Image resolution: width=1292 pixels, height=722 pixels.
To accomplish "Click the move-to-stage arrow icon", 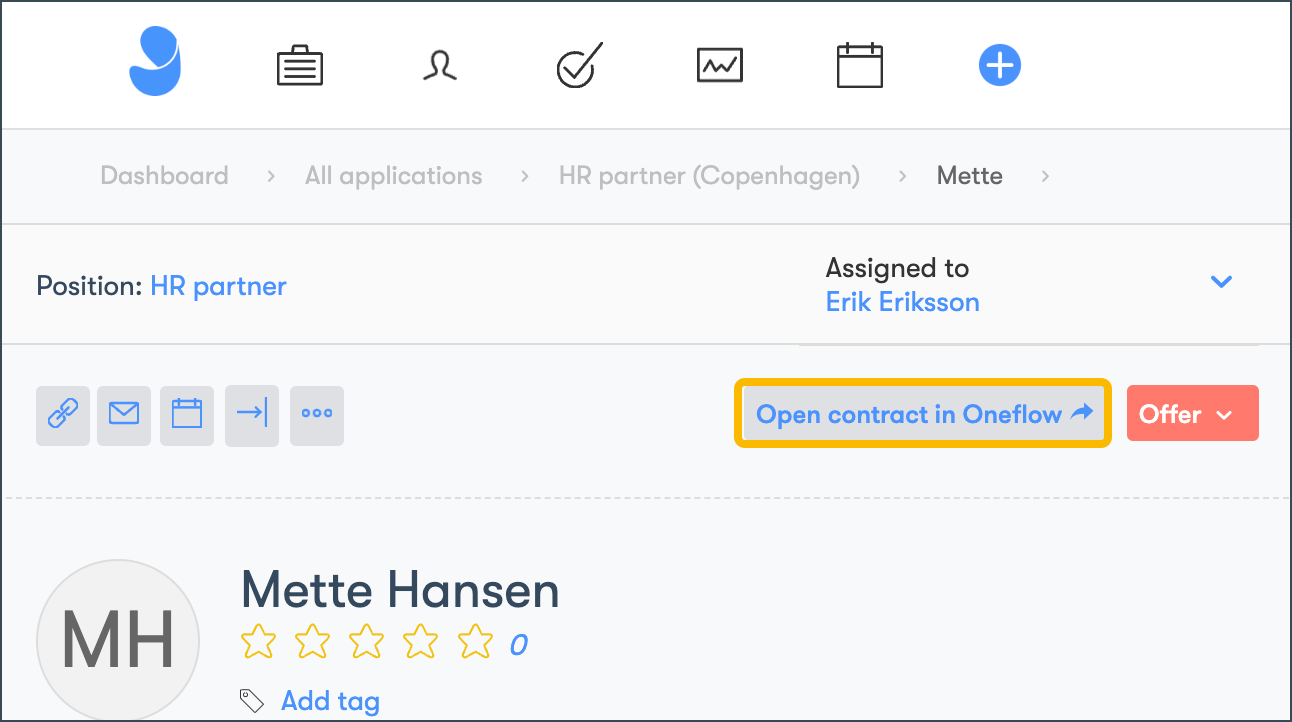I will 252,415.
